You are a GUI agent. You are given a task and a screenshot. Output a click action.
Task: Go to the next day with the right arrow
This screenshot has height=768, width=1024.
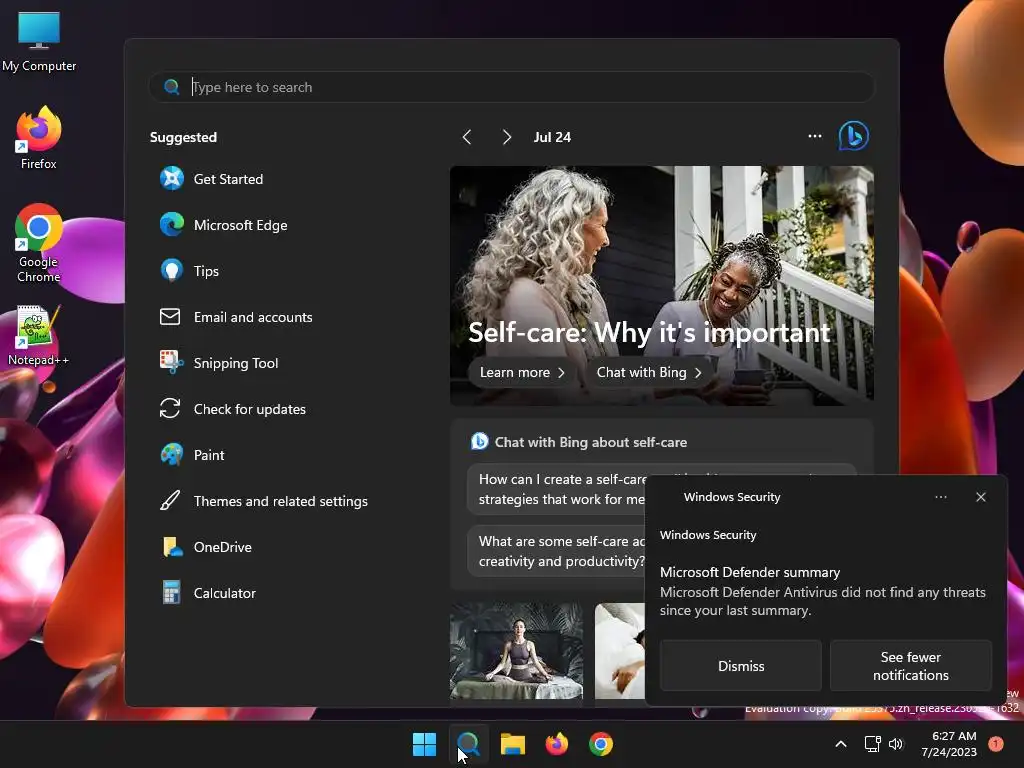[x=507, y=137]
